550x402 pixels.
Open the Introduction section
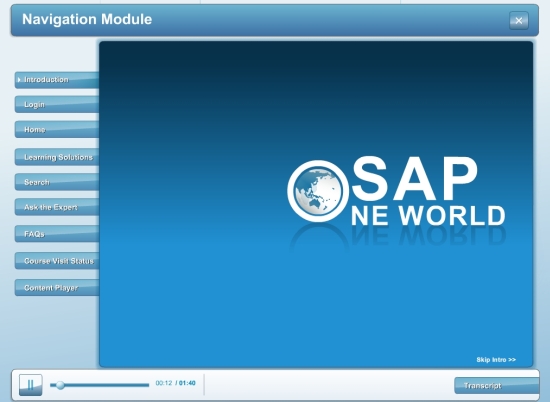(x=57, y=80)
